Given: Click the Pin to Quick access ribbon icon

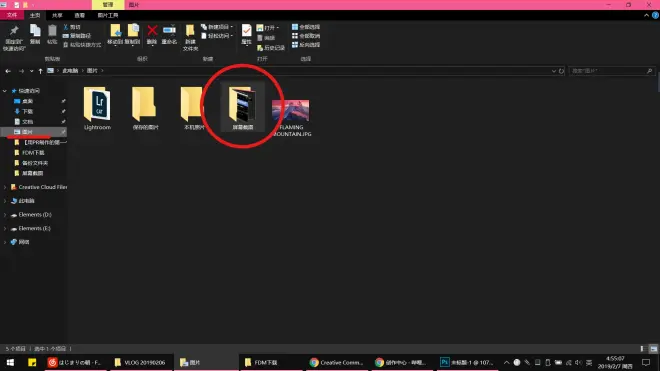Looking at the screenshot, I should pos(14,32).
